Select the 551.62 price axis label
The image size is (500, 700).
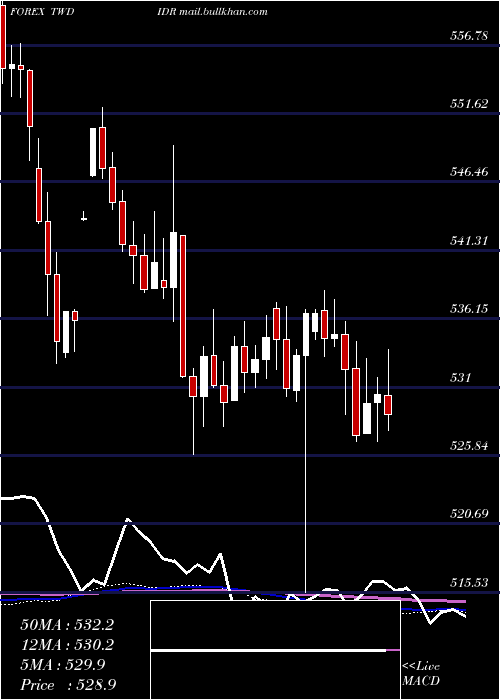pyautogui.click(x=468, y=104)
